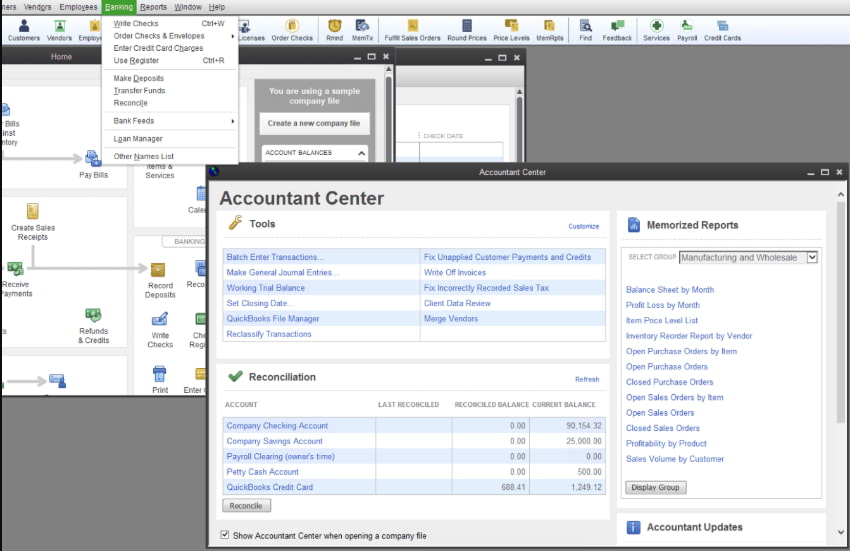The height and width of the screenshot is (551, 850).
Task: Open Working Trial Balance link
Action: [x=266, y=288]
